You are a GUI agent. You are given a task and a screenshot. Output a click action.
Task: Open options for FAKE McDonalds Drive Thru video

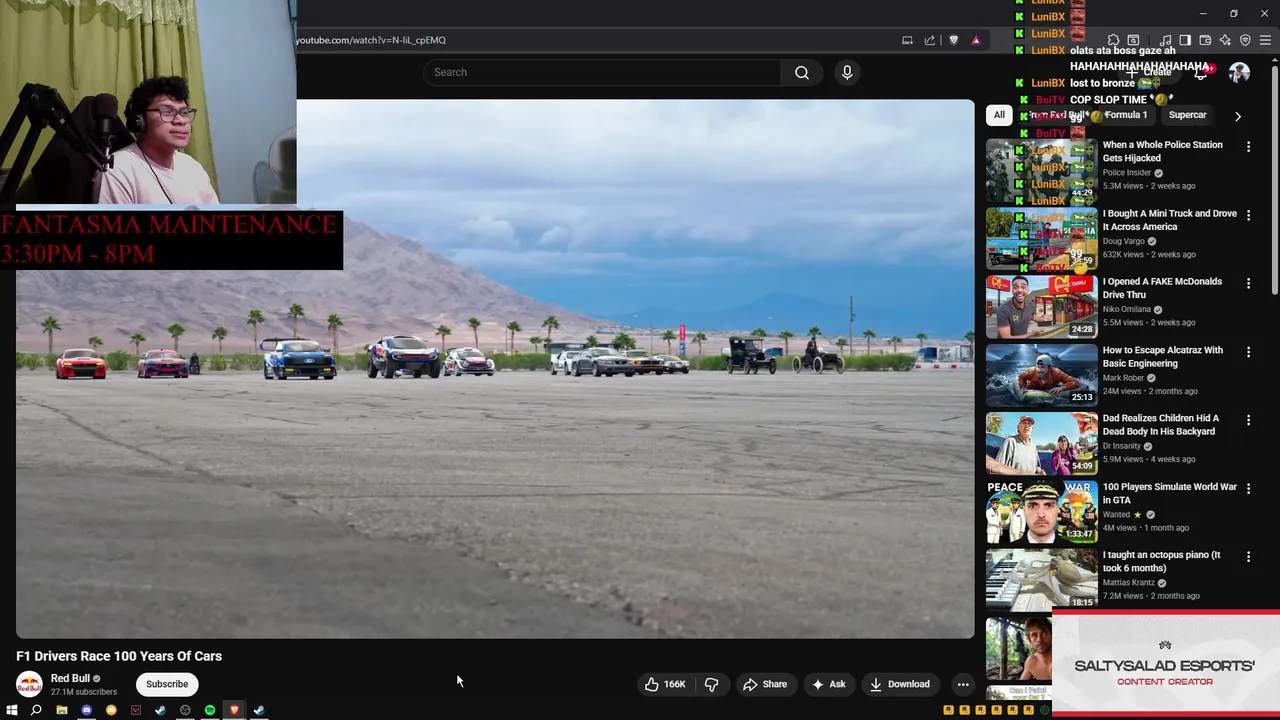[1248, 283]
